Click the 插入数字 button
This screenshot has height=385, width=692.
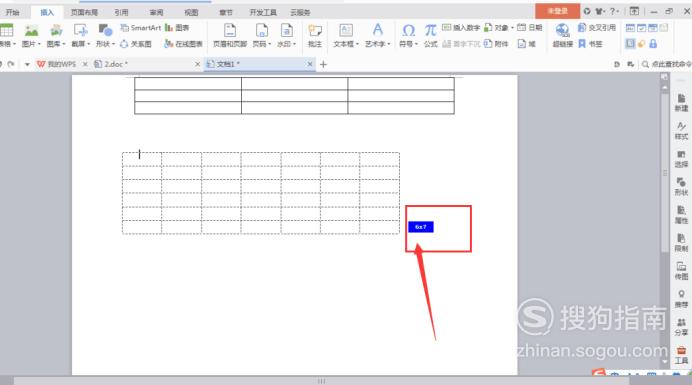pos(461,28)
